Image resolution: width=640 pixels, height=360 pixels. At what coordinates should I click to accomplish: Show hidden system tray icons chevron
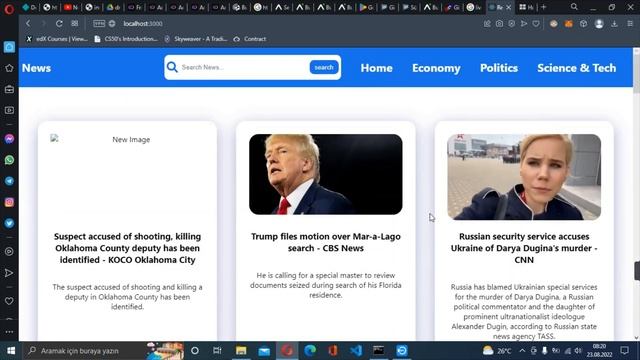click(522, 351)
